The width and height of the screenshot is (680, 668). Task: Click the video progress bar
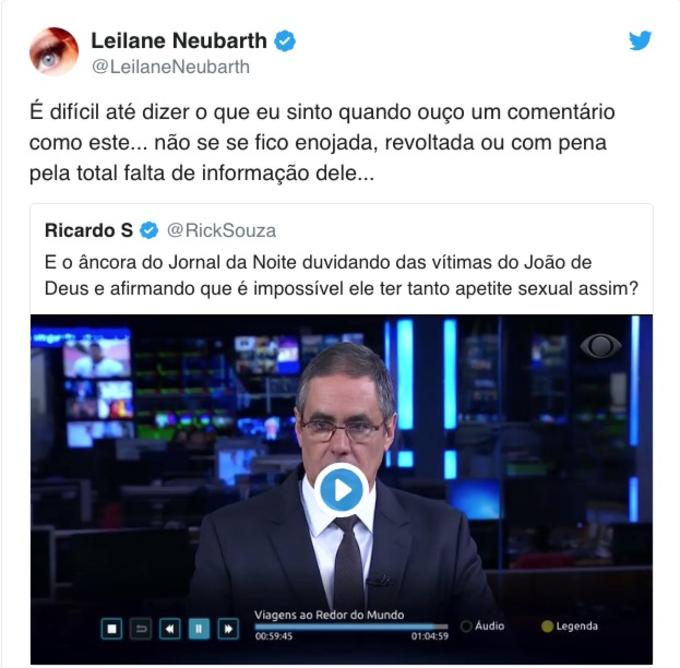[351, 627]
